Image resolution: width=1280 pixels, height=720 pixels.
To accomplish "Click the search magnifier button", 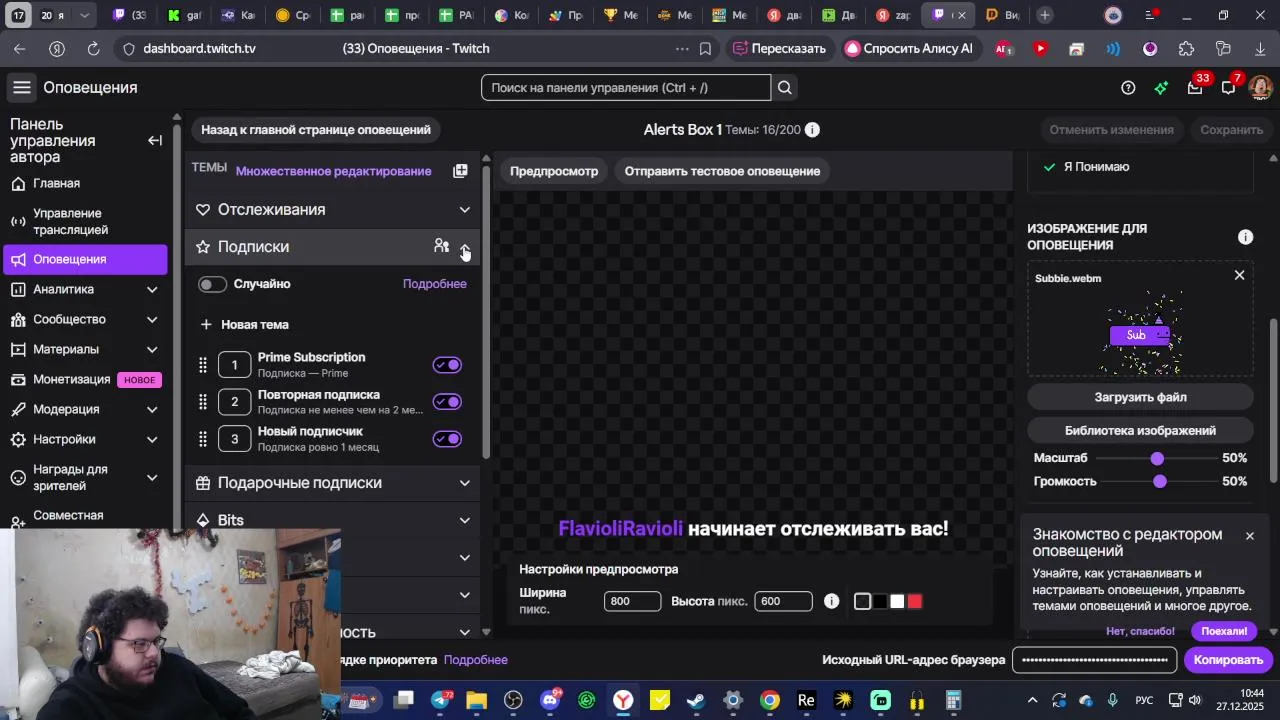I will 785,88.
